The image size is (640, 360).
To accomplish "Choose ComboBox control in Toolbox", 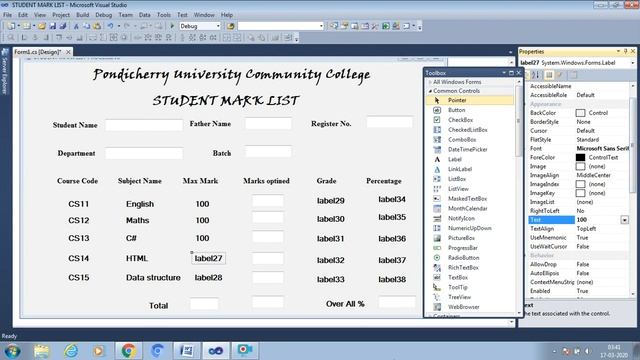I will (x=462, y=140).
